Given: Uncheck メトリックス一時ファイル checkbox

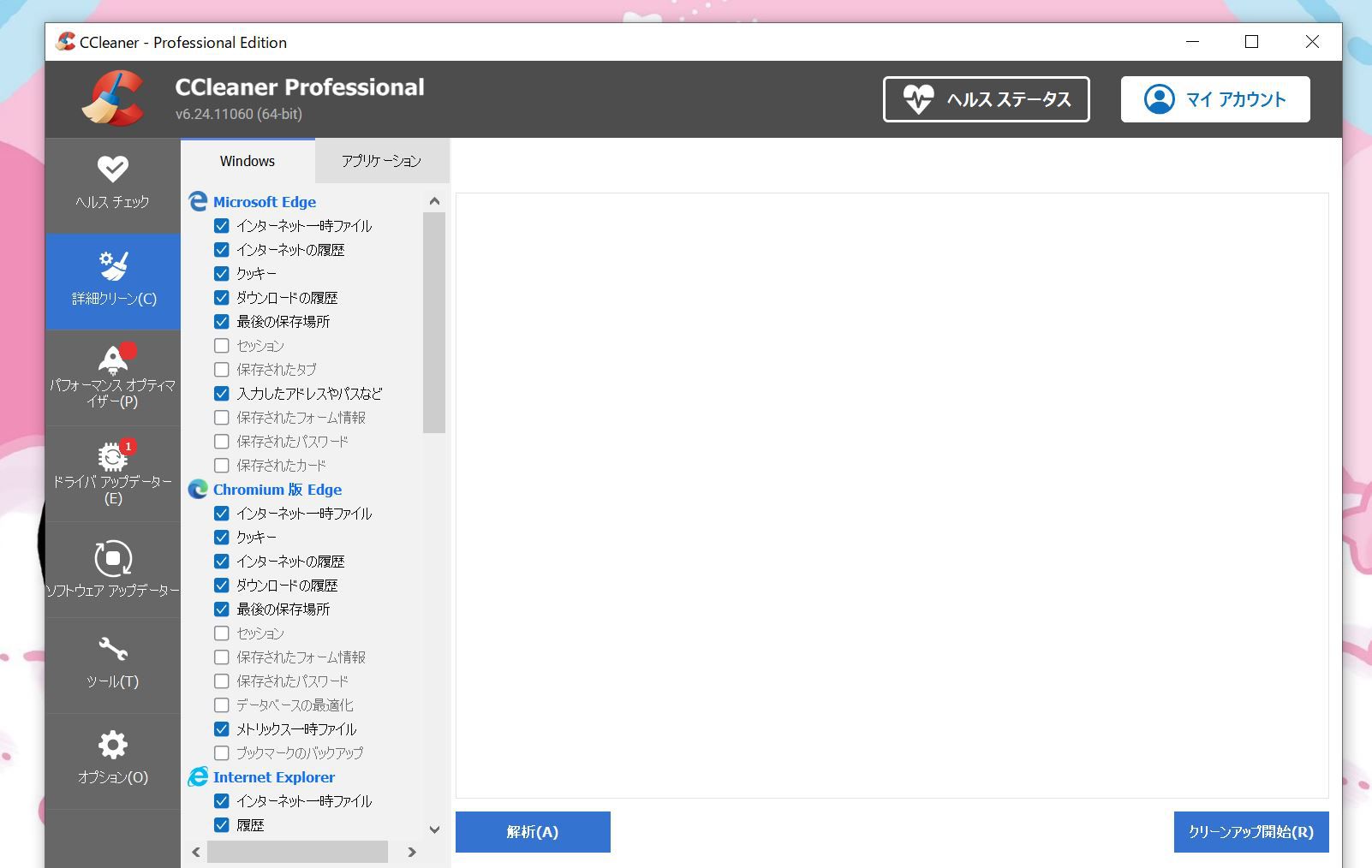Looking at the screenshot, I should (222, 729).
